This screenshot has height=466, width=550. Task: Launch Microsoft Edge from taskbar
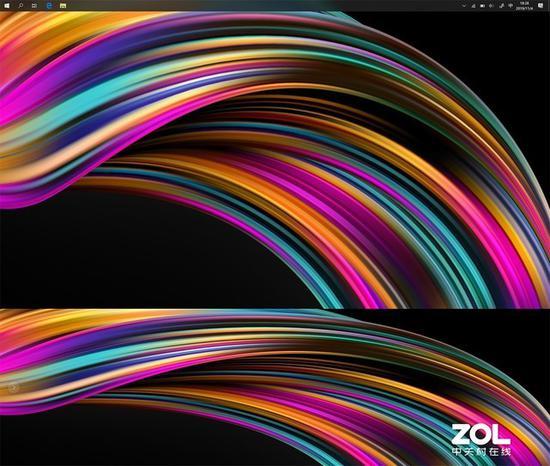pos(49,5)
